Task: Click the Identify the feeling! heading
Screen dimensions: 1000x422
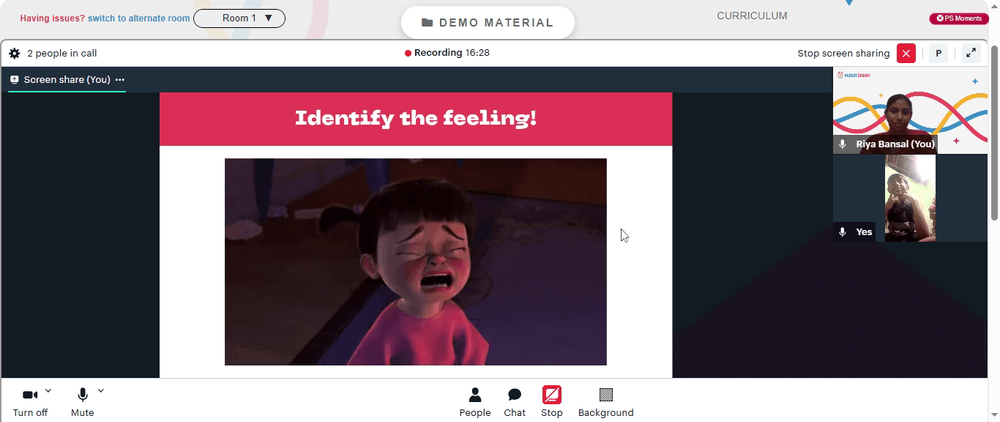Action: coord(416,118)
